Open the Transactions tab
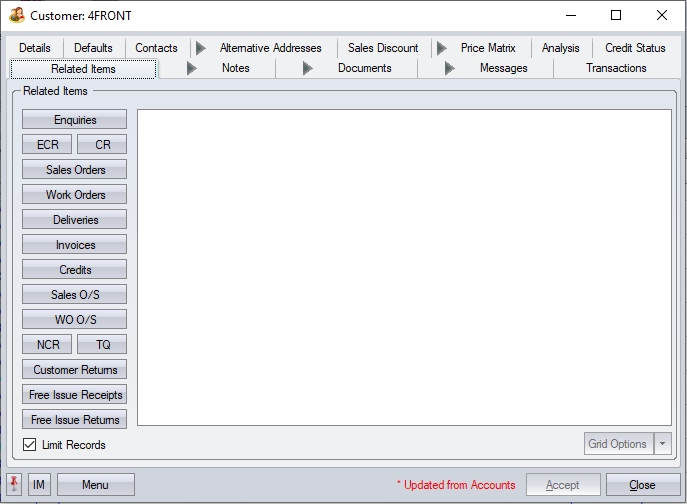Viewport: 687px width, 504px height. click(x=616, y=68)
